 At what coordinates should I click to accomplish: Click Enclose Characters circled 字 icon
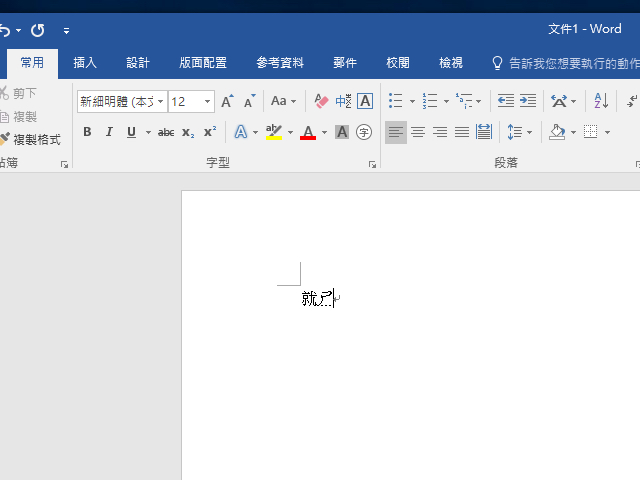tap(364, 132)
